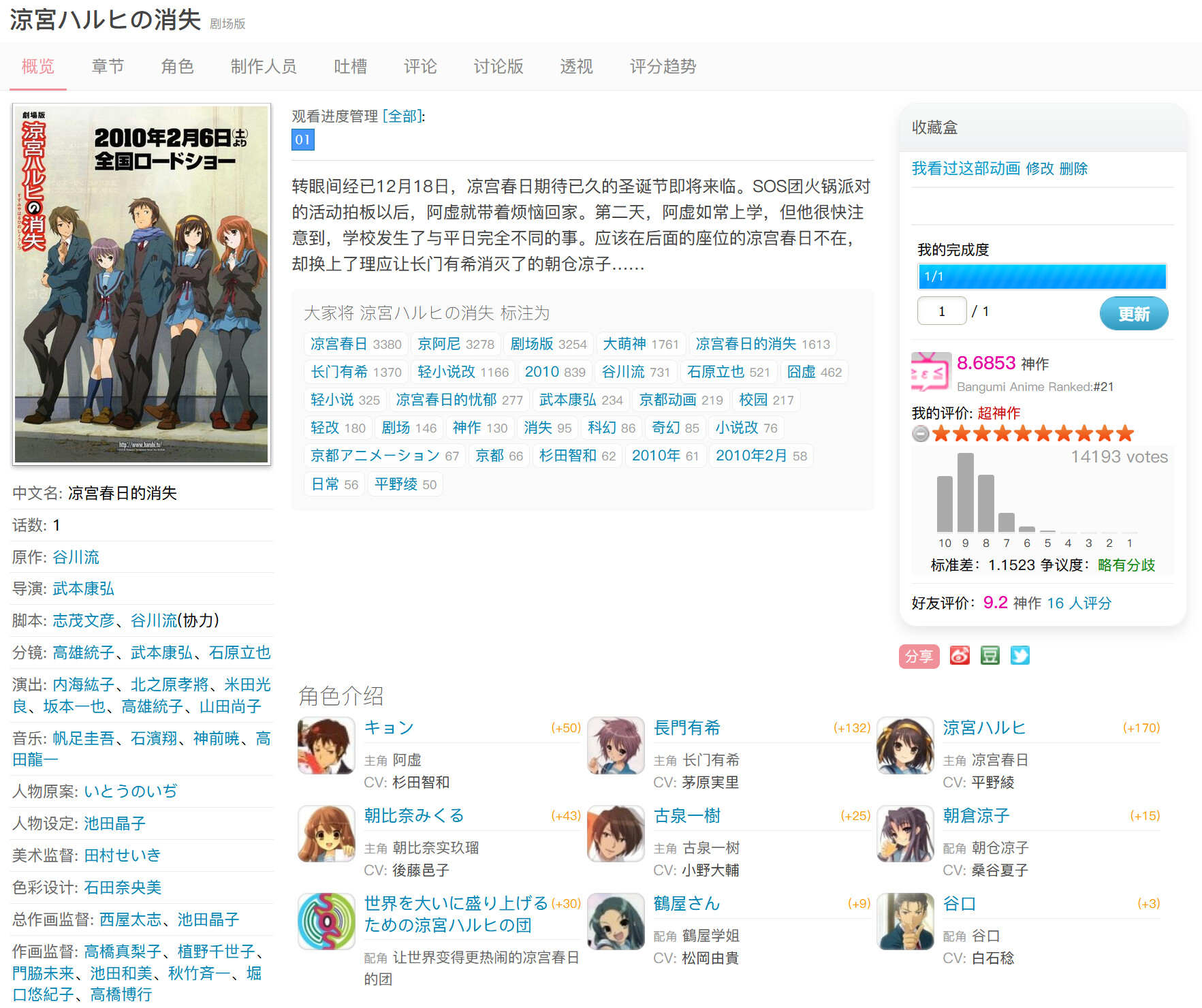Open director 武本康弘 link

(x=84, y=588)
